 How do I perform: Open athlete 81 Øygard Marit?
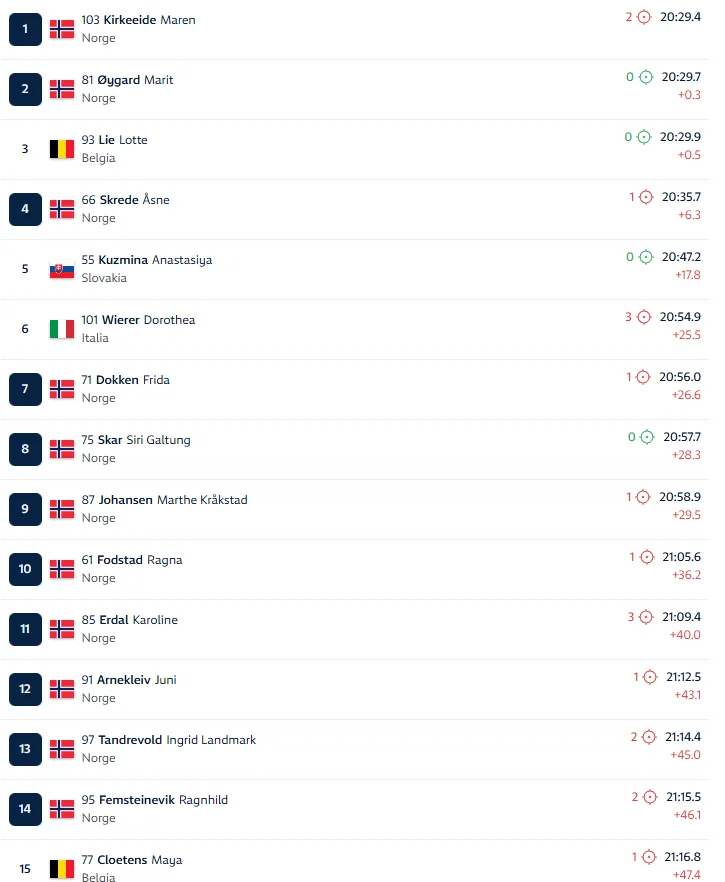tap(127, 80)
